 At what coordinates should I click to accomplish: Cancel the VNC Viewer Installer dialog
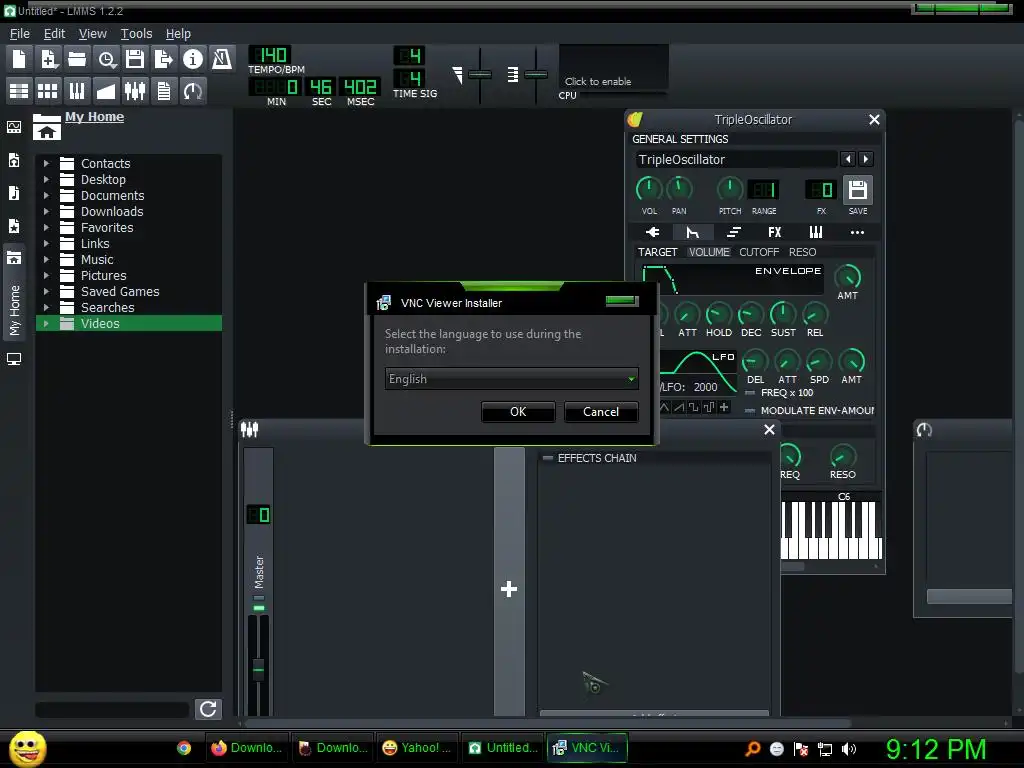click(601, 411)
